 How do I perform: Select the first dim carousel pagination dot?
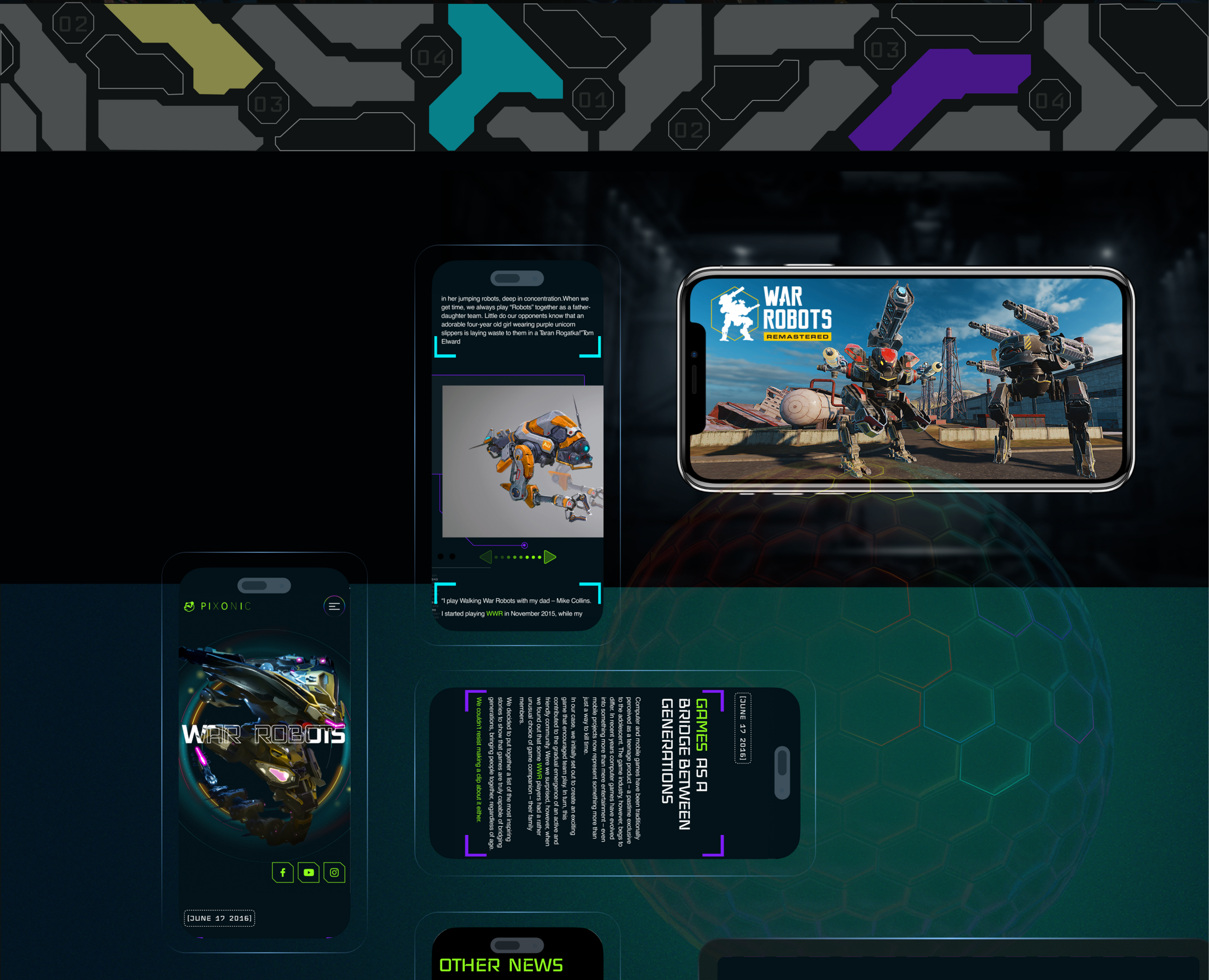click(x=496, y=557)
